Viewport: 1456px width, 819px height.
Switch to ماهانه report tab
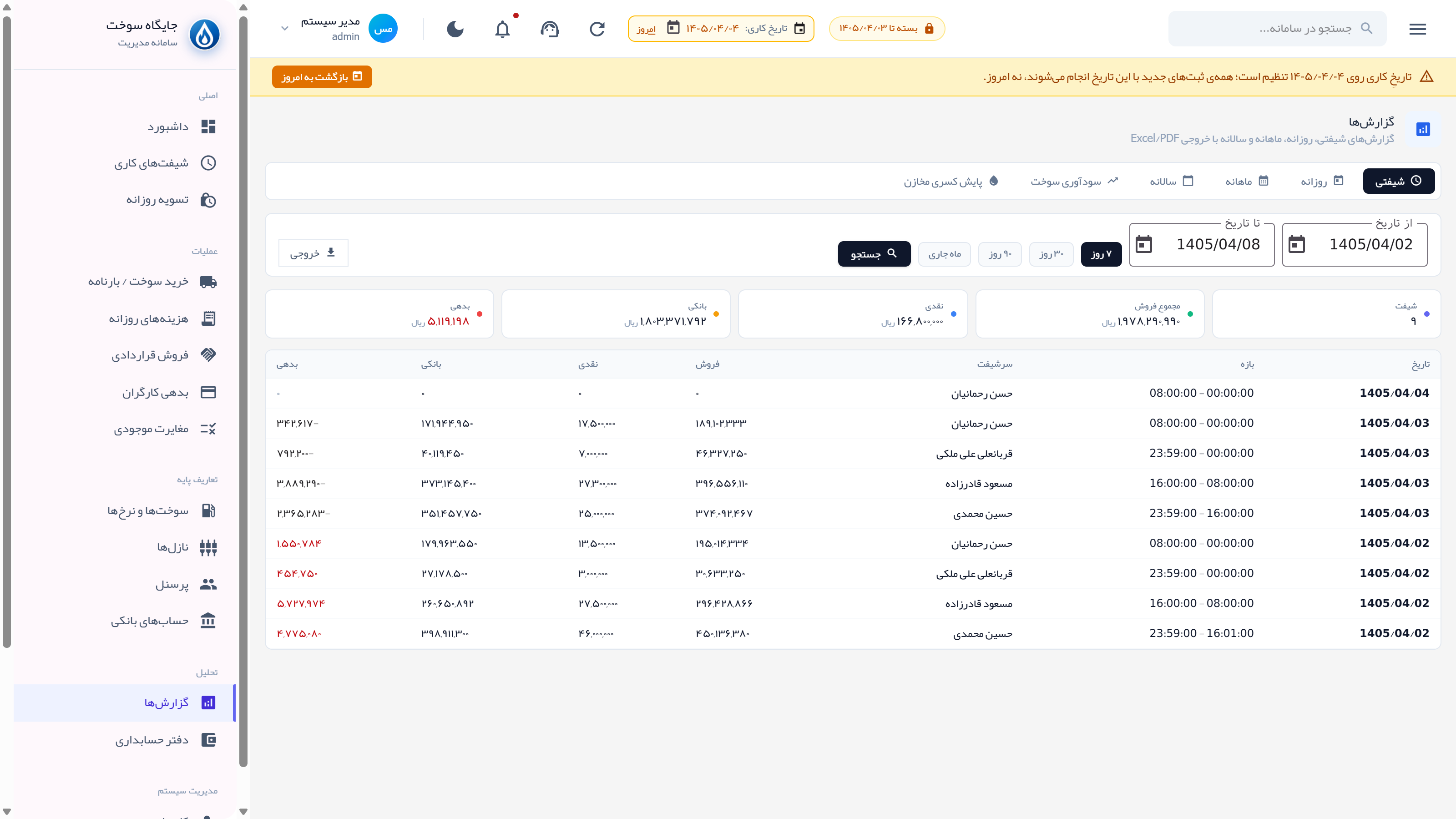tap(1247, 181)
